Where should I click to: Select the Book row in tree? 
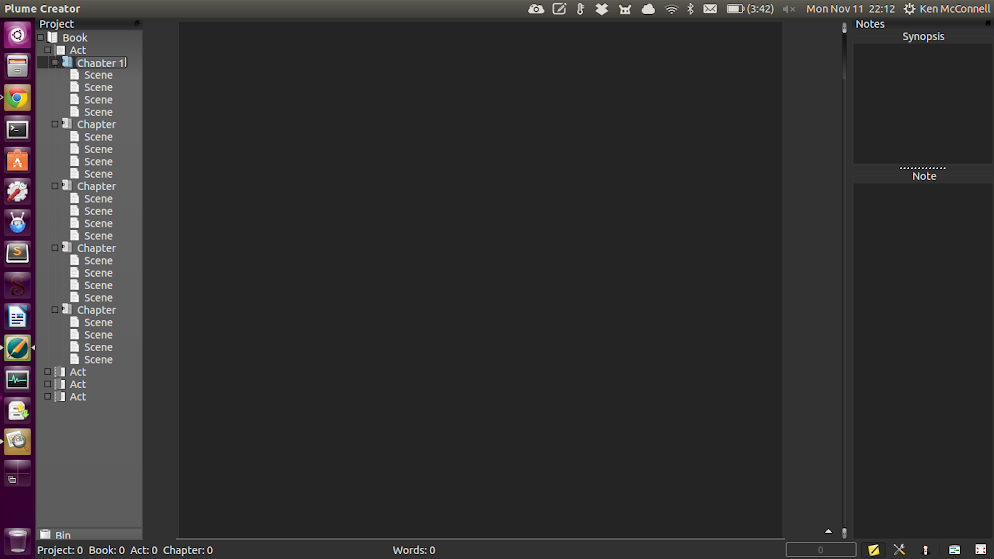[89, 37]
